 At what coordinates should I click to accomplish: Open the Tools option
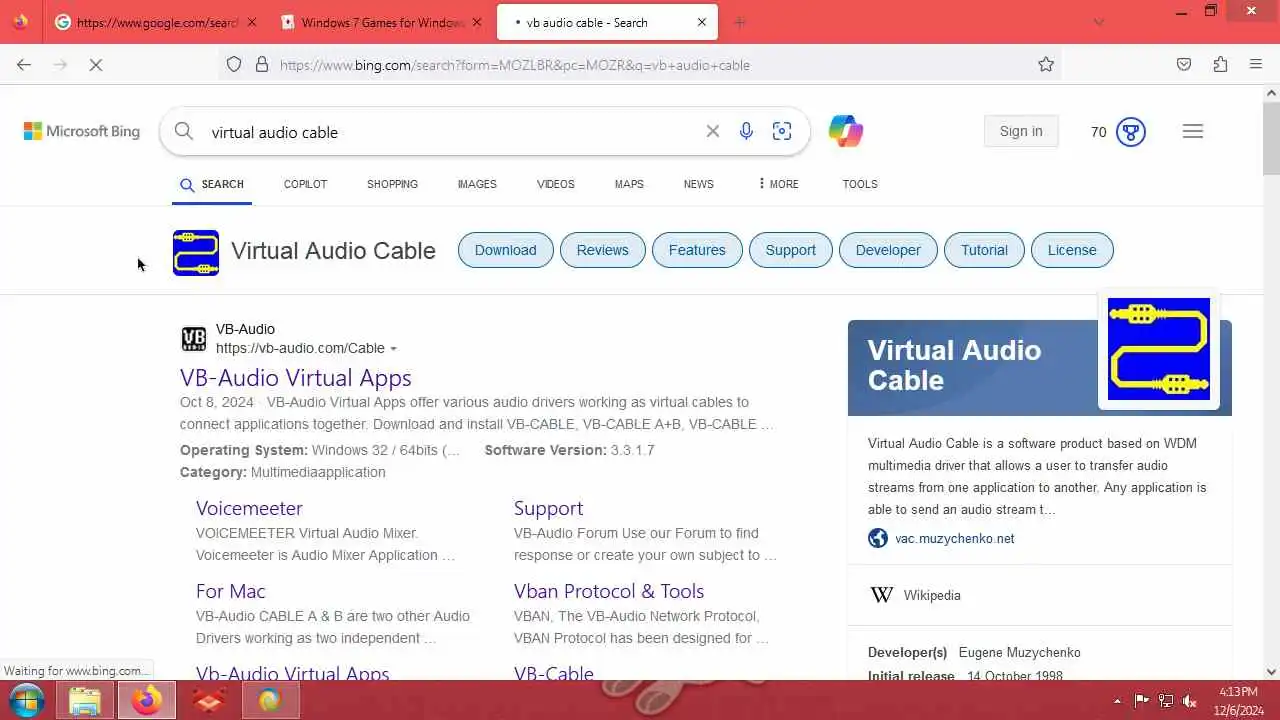coord(860,184)
